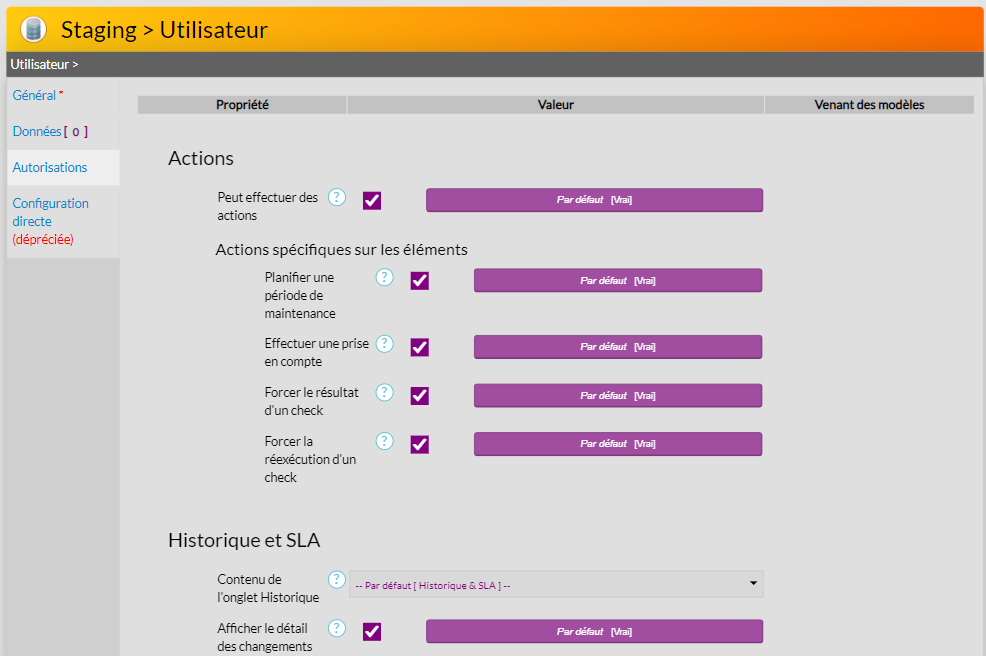Show help for 'Forcer le résultat d'un check'
Screen dimensions: 986x656
pyautogui.click(x=384, y=392)
